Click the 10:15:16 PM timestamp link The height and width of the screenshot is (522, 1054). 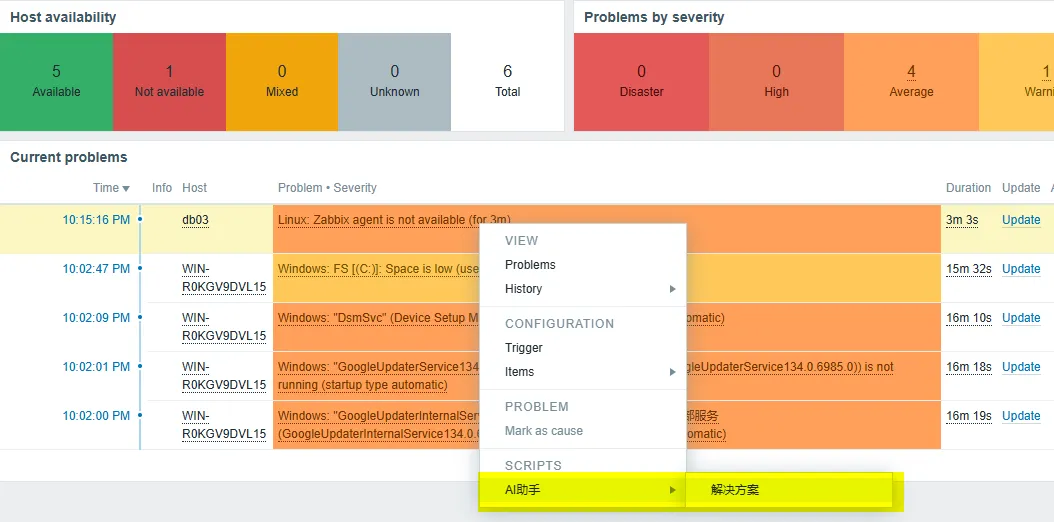pyautogui.click(x=96, y=220)
